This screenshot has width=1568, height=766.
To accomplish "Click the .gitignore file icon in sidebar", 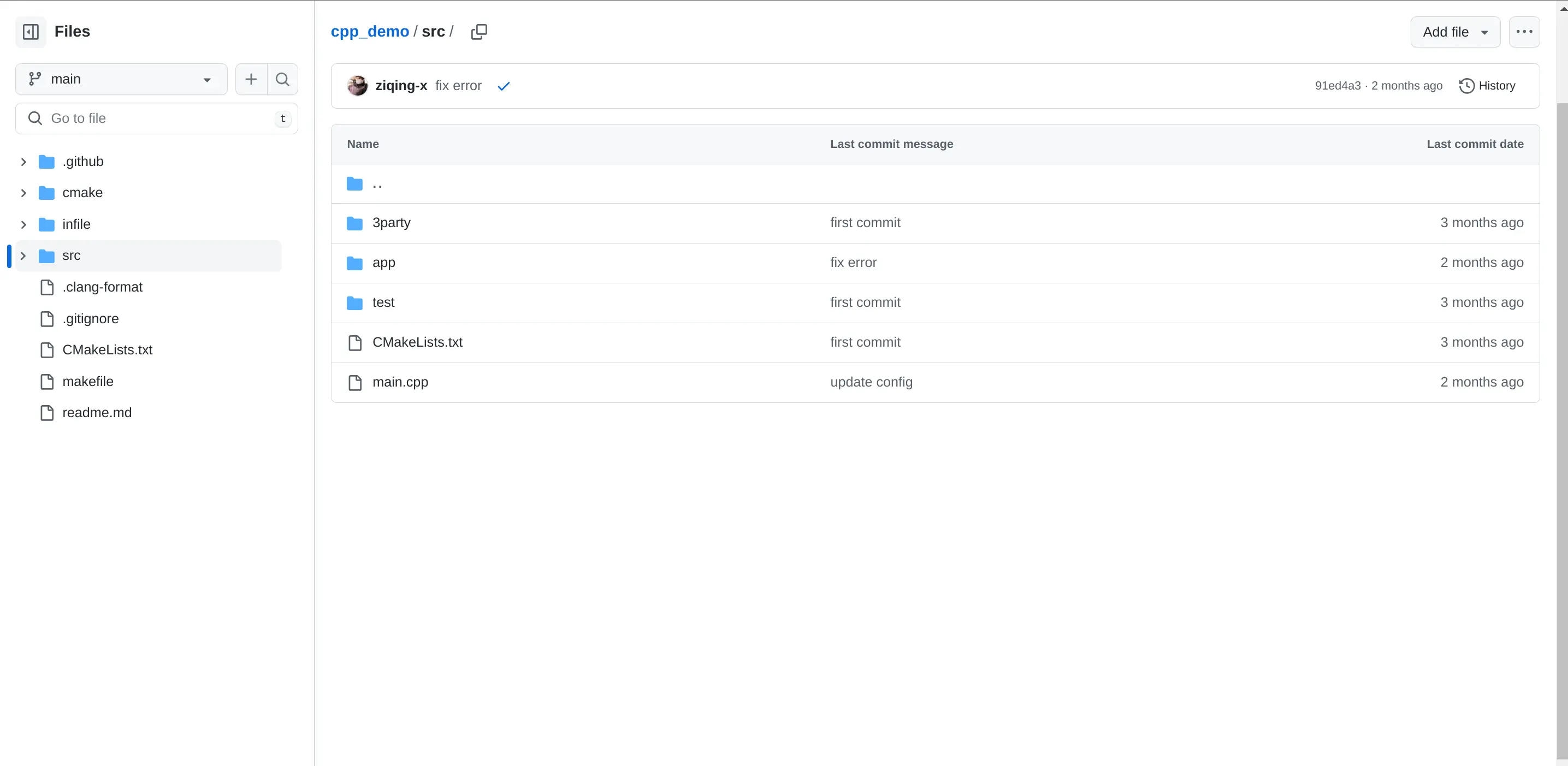I will point(47,319).
